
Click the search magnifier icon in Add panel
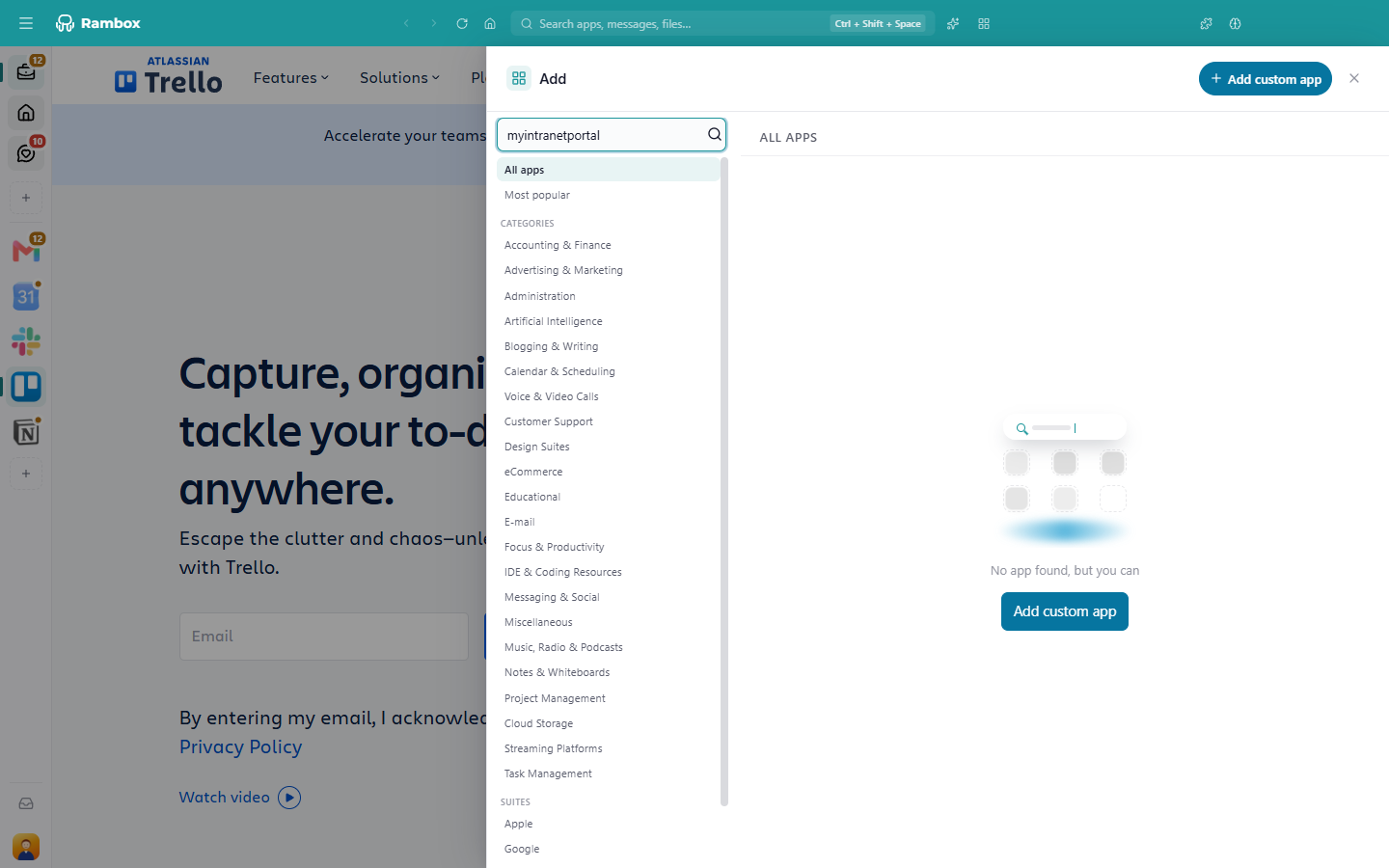[x=715, y=135]
